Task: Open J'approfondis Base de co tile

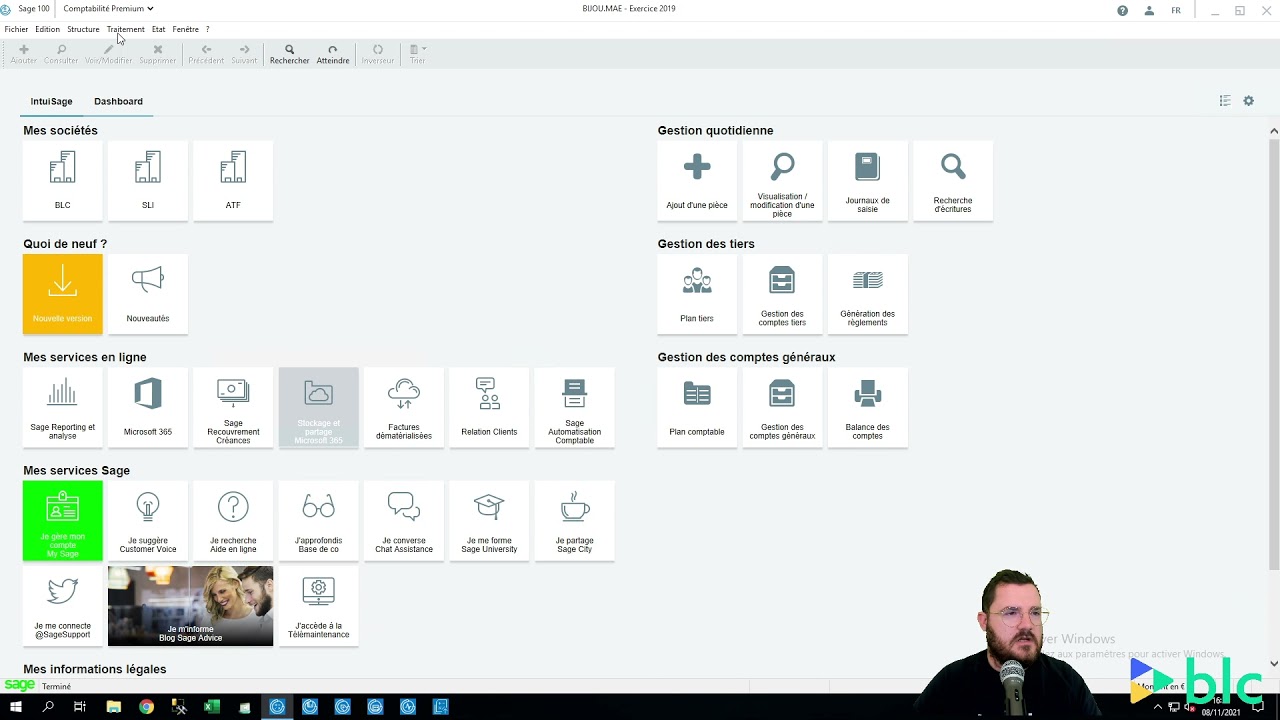Action: tap(318, 521)
